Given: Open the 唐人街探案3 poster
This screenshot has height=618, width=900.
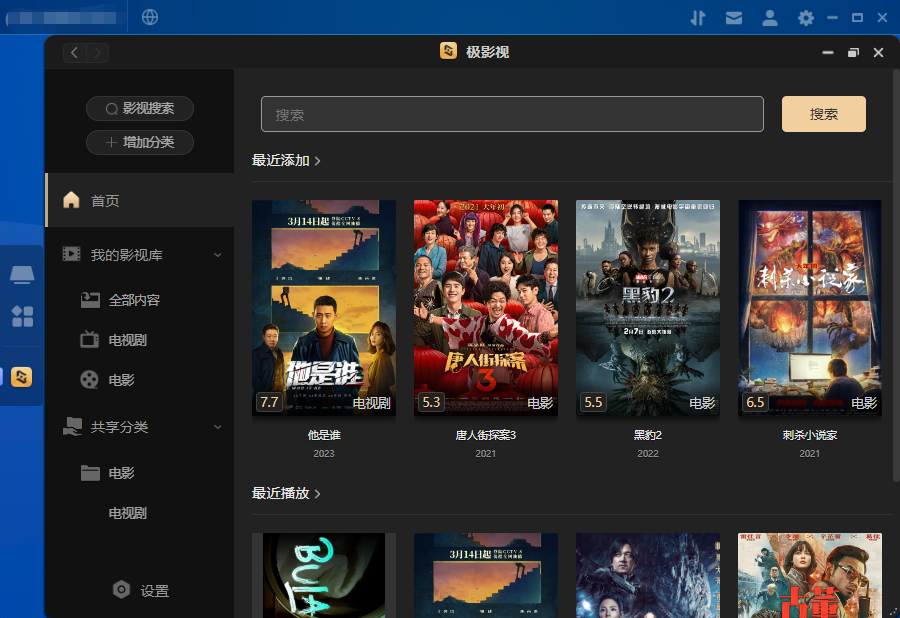Looking at the screenshot, I should pos(486,308).
